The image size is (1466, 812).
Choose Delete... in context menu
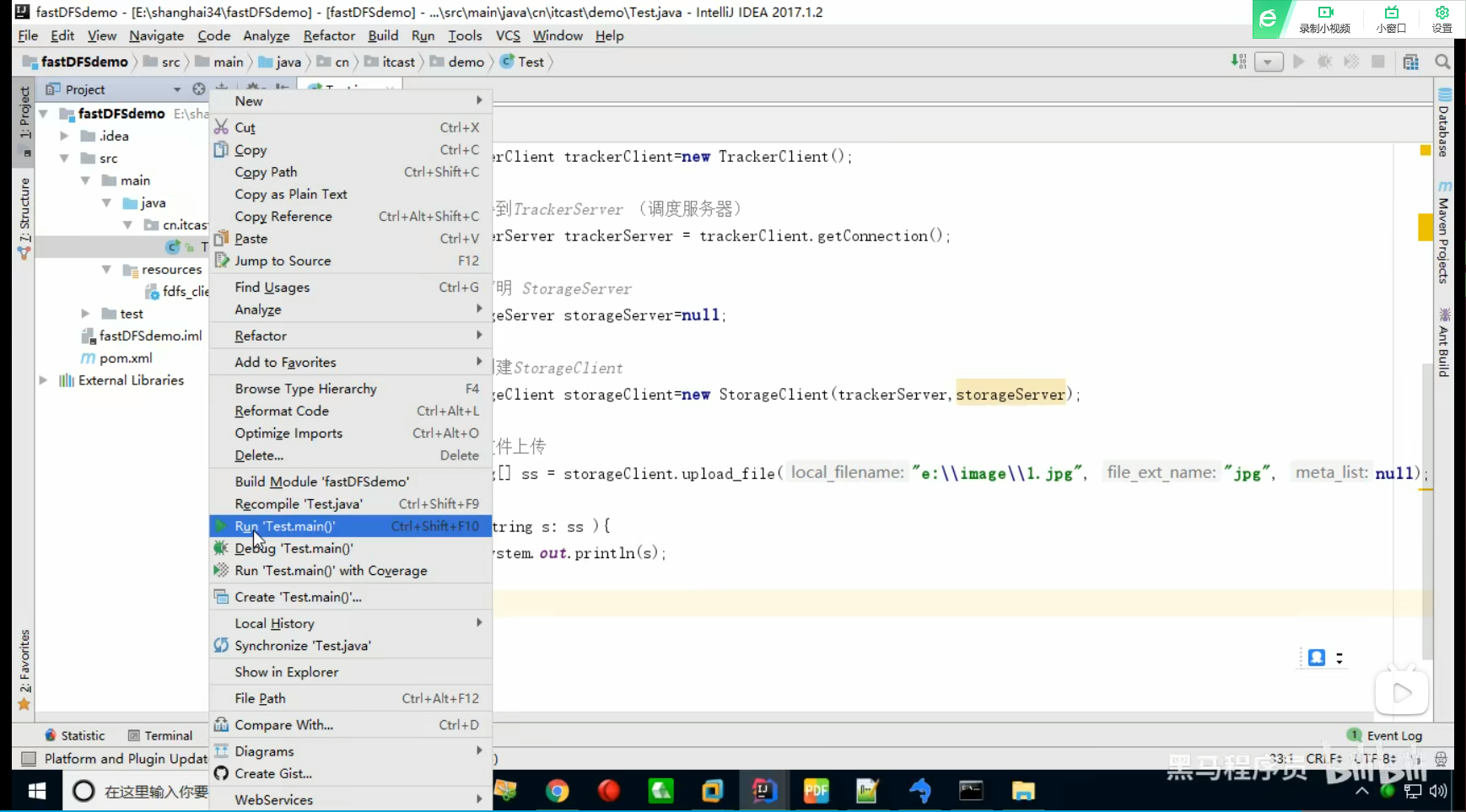click(x=350, y=455)
